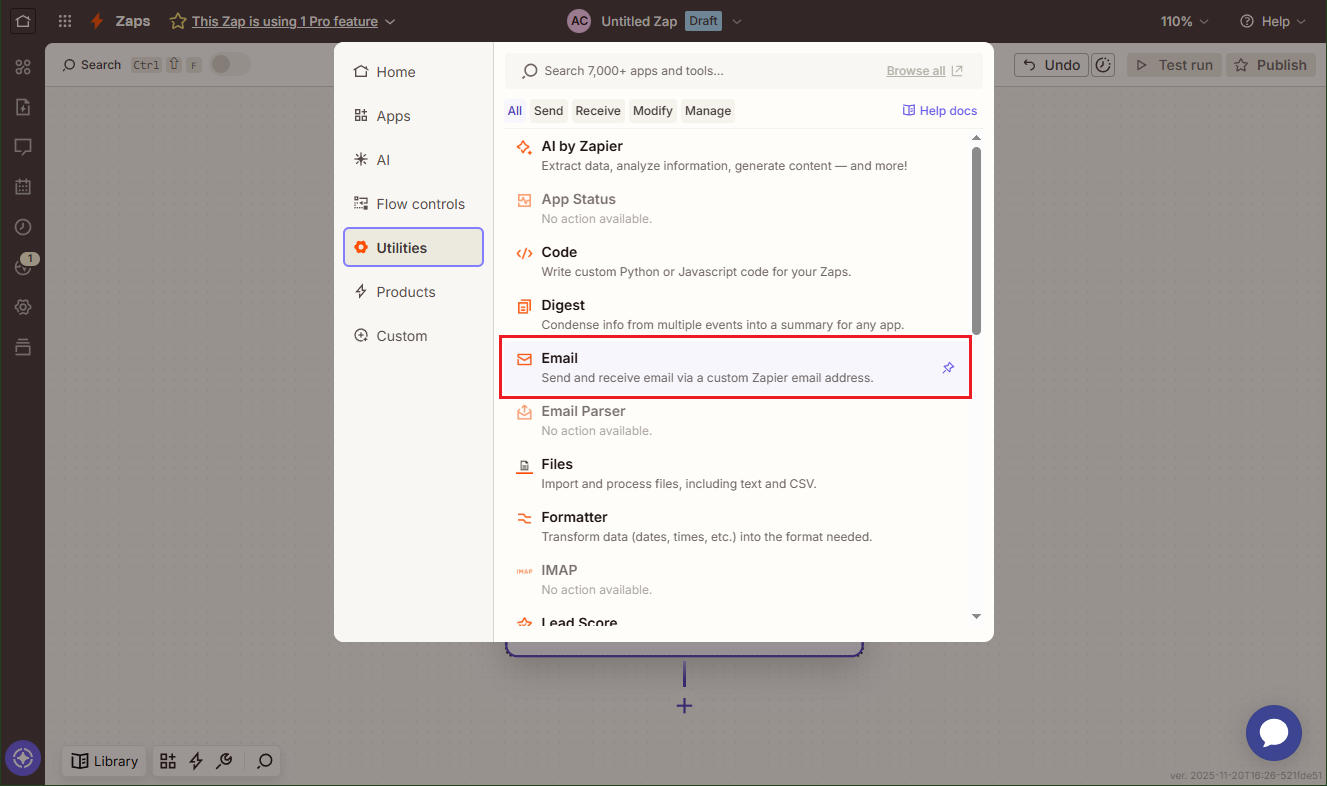The width and height of the screenshot is (1327, 786).
Task: Open the Help docs link
Action: tap(940, 111)
